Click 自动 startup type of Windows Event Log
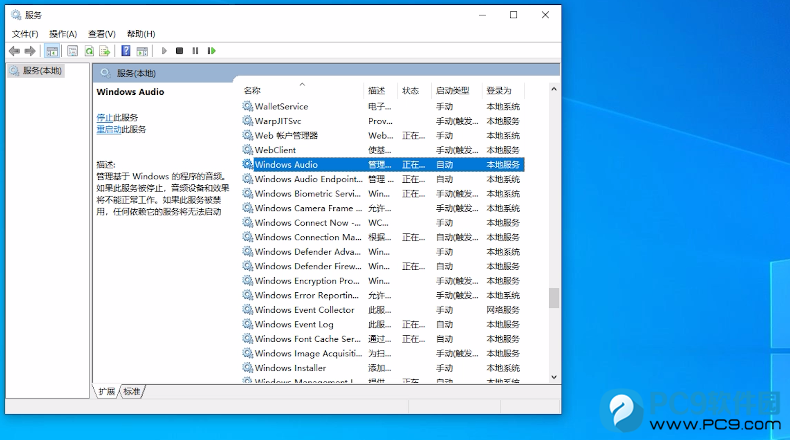 (444, 324)
